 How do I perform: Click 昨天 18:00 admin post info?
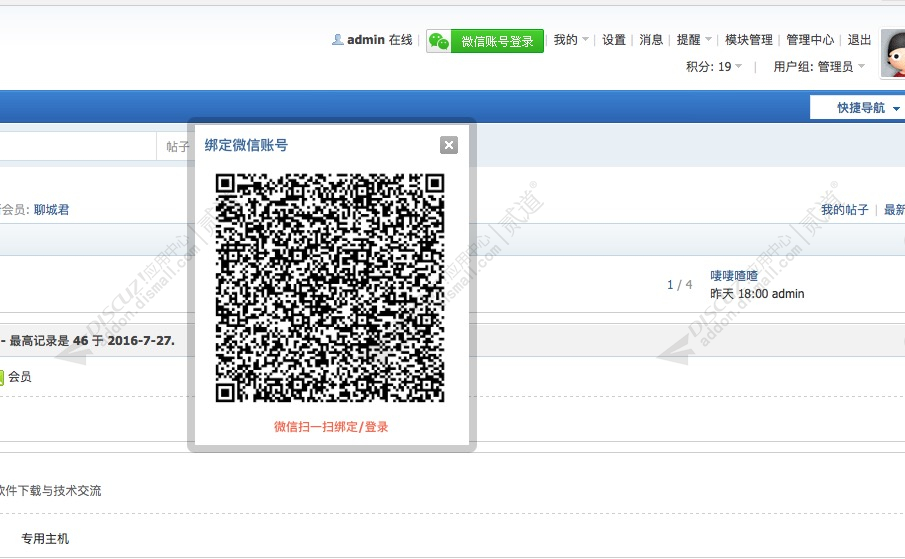(757, 294)
